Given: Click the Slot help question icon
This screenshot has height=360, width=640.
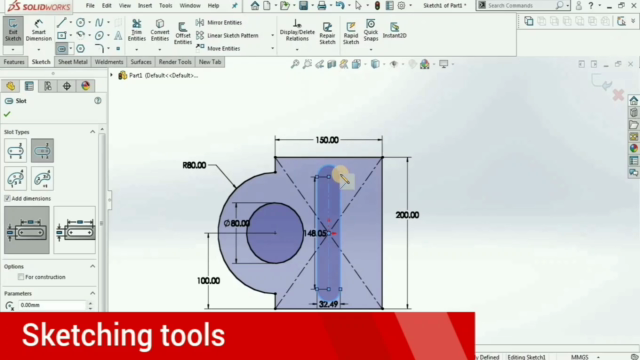Looking at the screenshot, I should click(98, 101).
